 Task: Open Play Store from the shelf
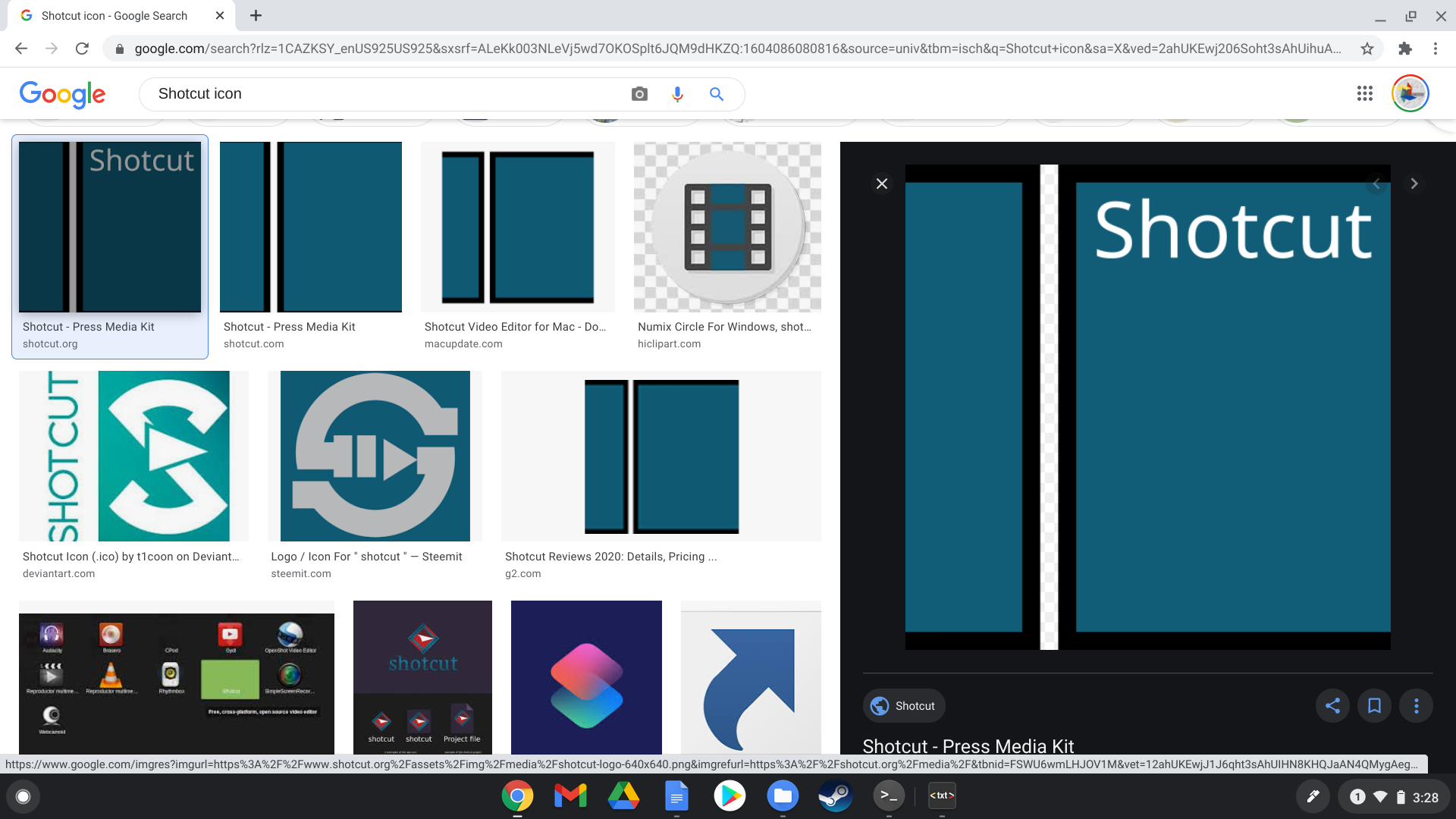730,796
